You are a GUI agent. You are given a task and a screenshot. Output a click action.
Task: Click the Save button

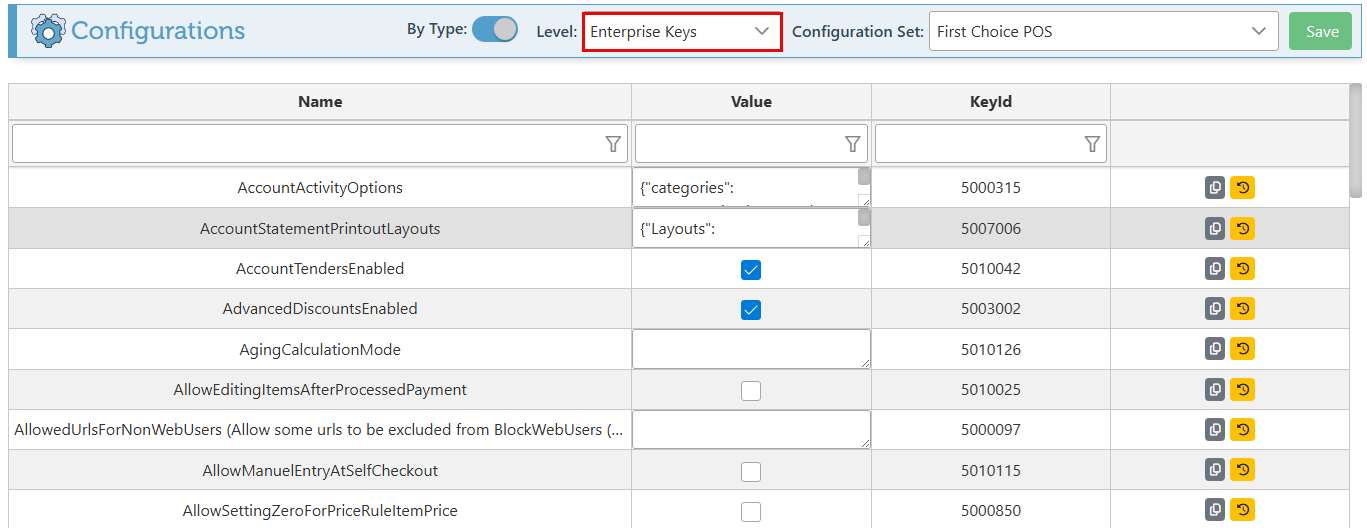pyautogui.click(x=1321, y=32)
